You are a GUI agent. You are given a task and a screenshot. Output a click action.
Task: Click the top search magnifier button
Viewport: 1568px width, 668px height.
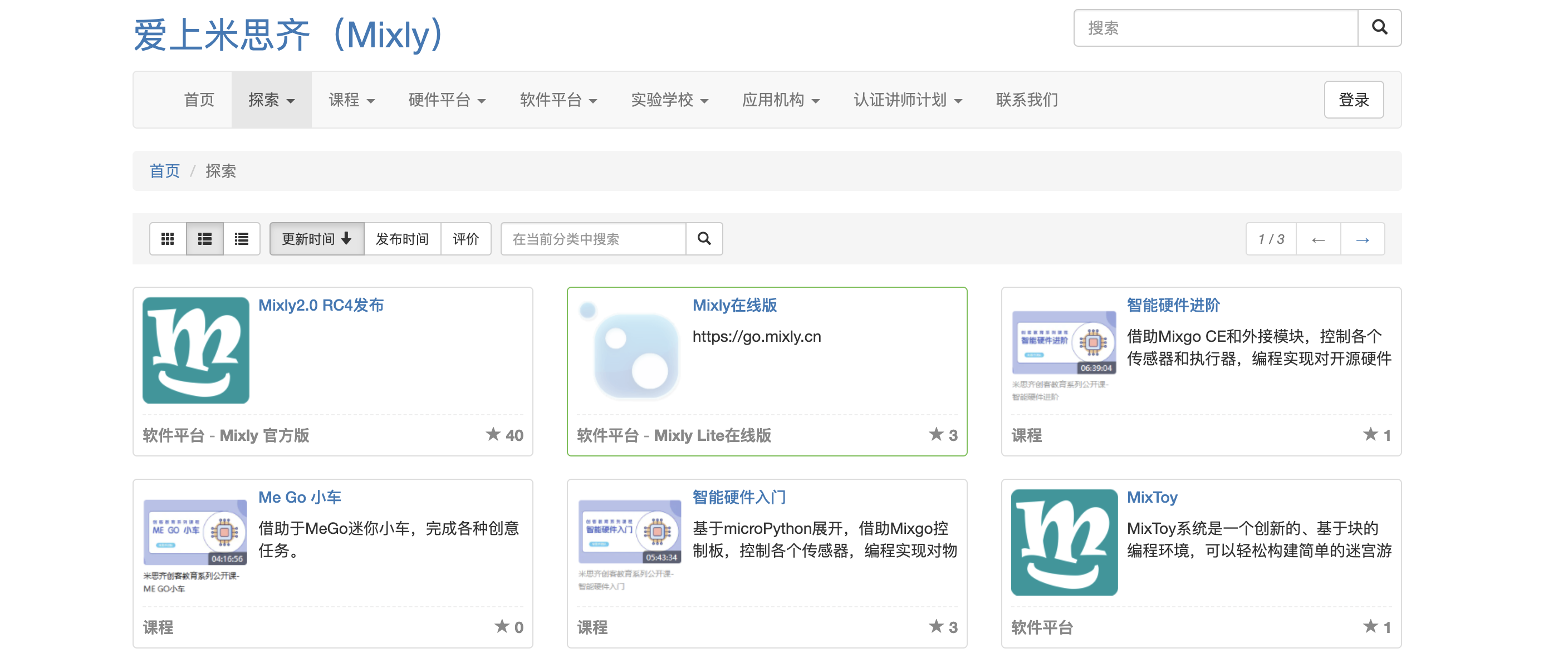[x=1379, y=27]
